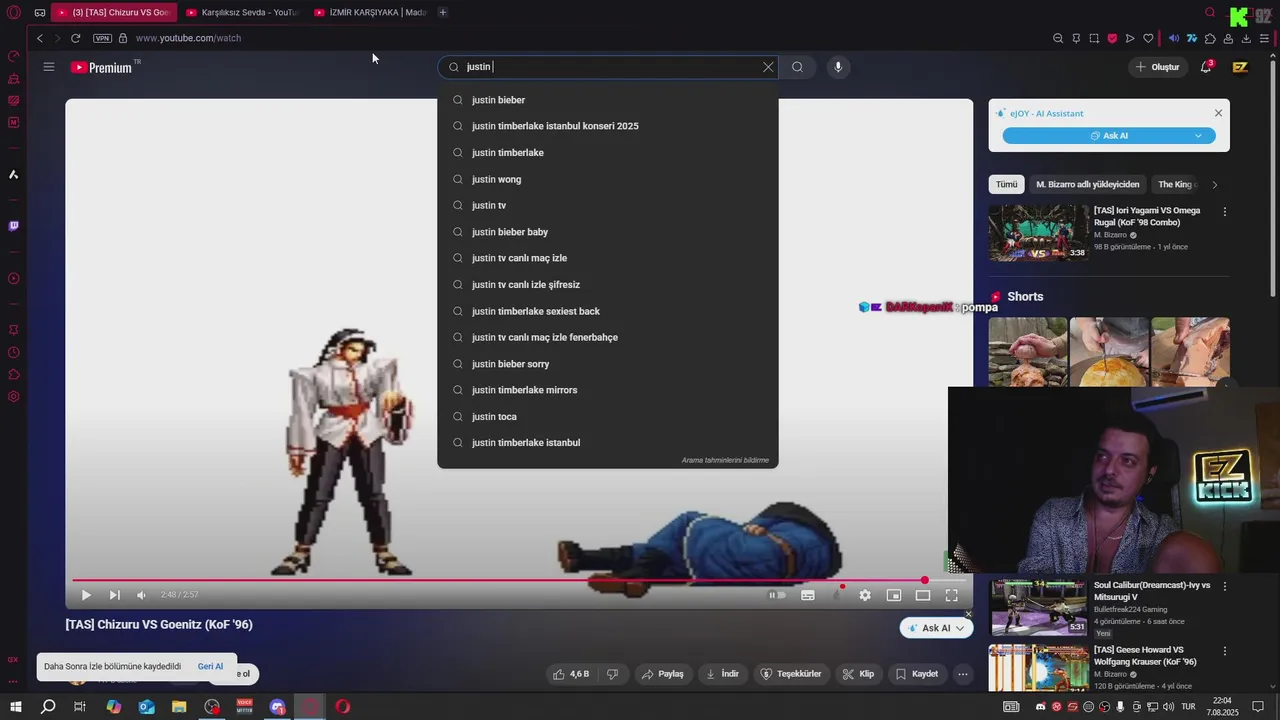
Task: Open the YouTube guide hamburger menu
Action: [x=49, y=67]
